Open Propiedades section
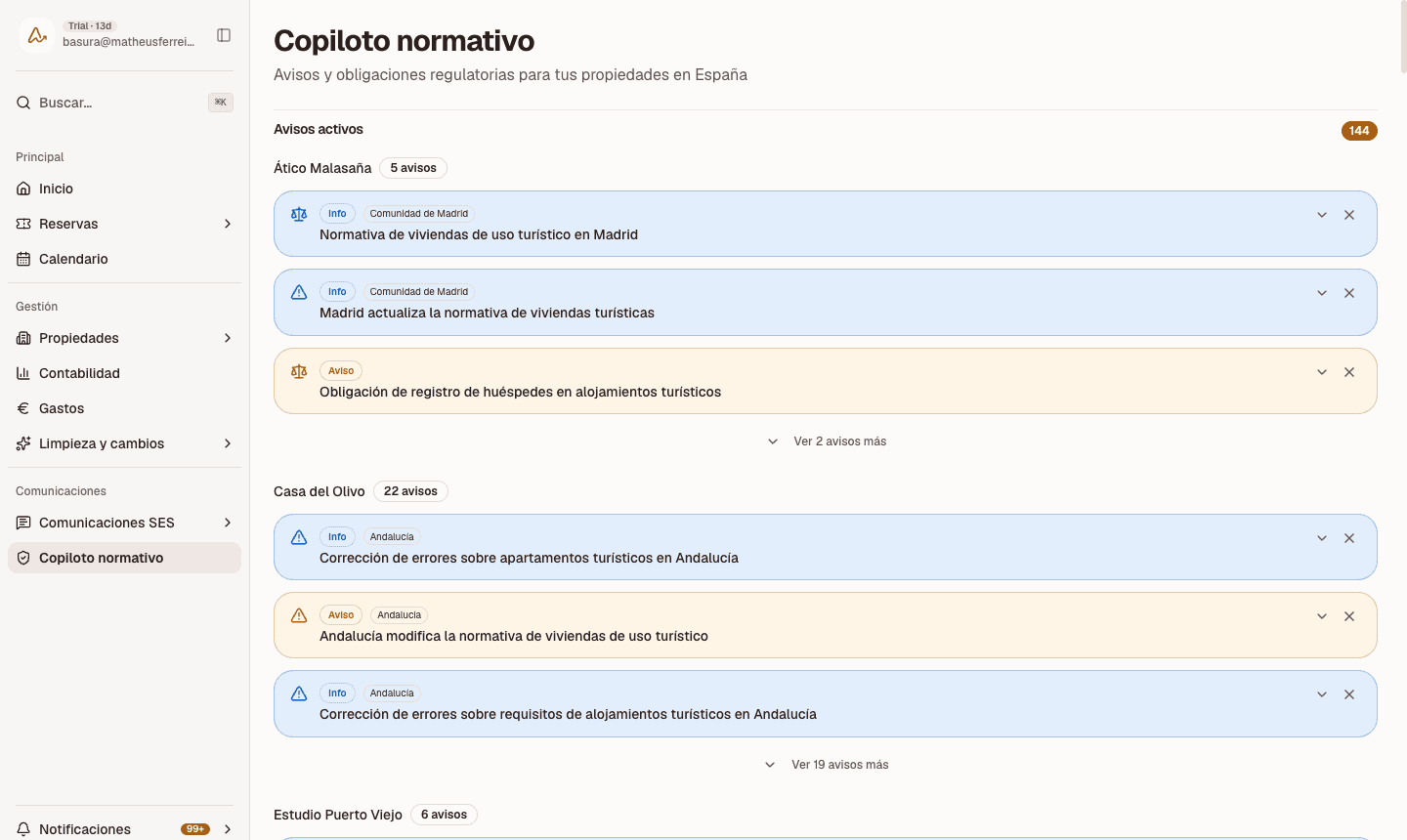The height and width of the screenshot is (840, 1407). (x=124, y=338)
